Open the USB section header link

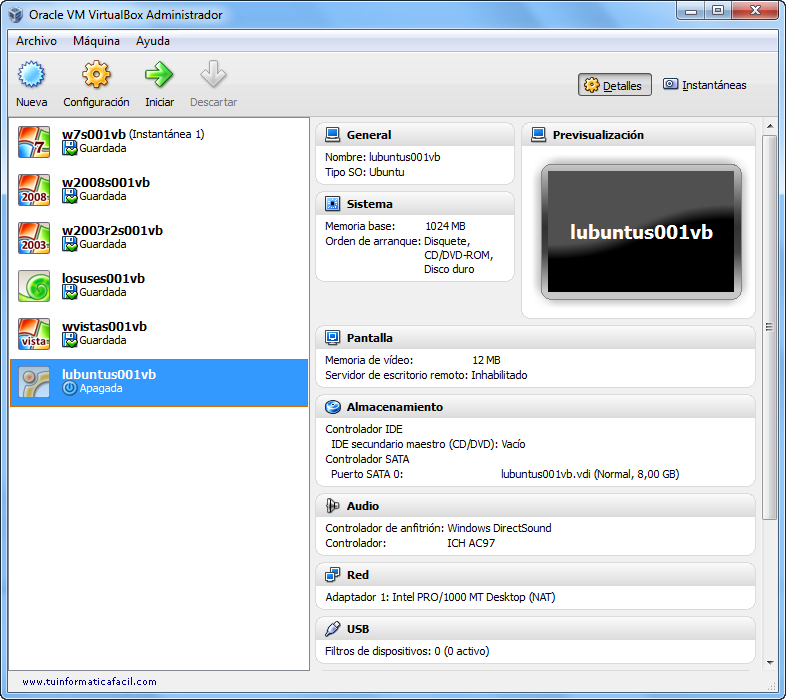(357, 629)
